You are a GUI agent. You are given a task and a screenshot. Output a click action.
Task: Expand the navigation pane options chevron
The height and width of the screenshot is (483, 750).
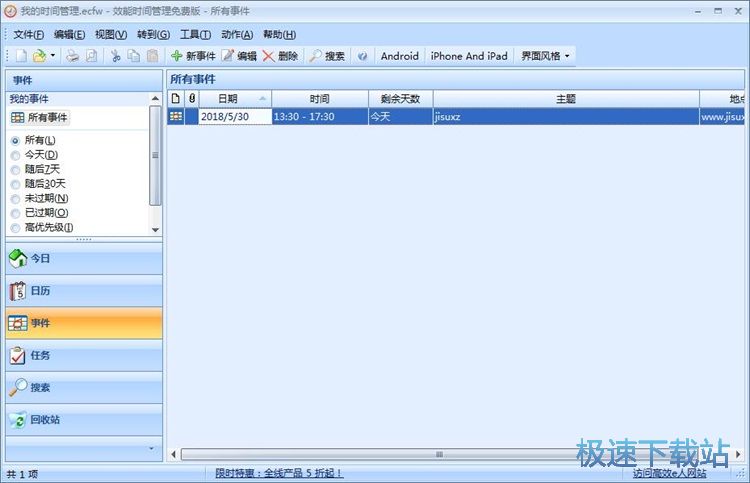[151, 449]
